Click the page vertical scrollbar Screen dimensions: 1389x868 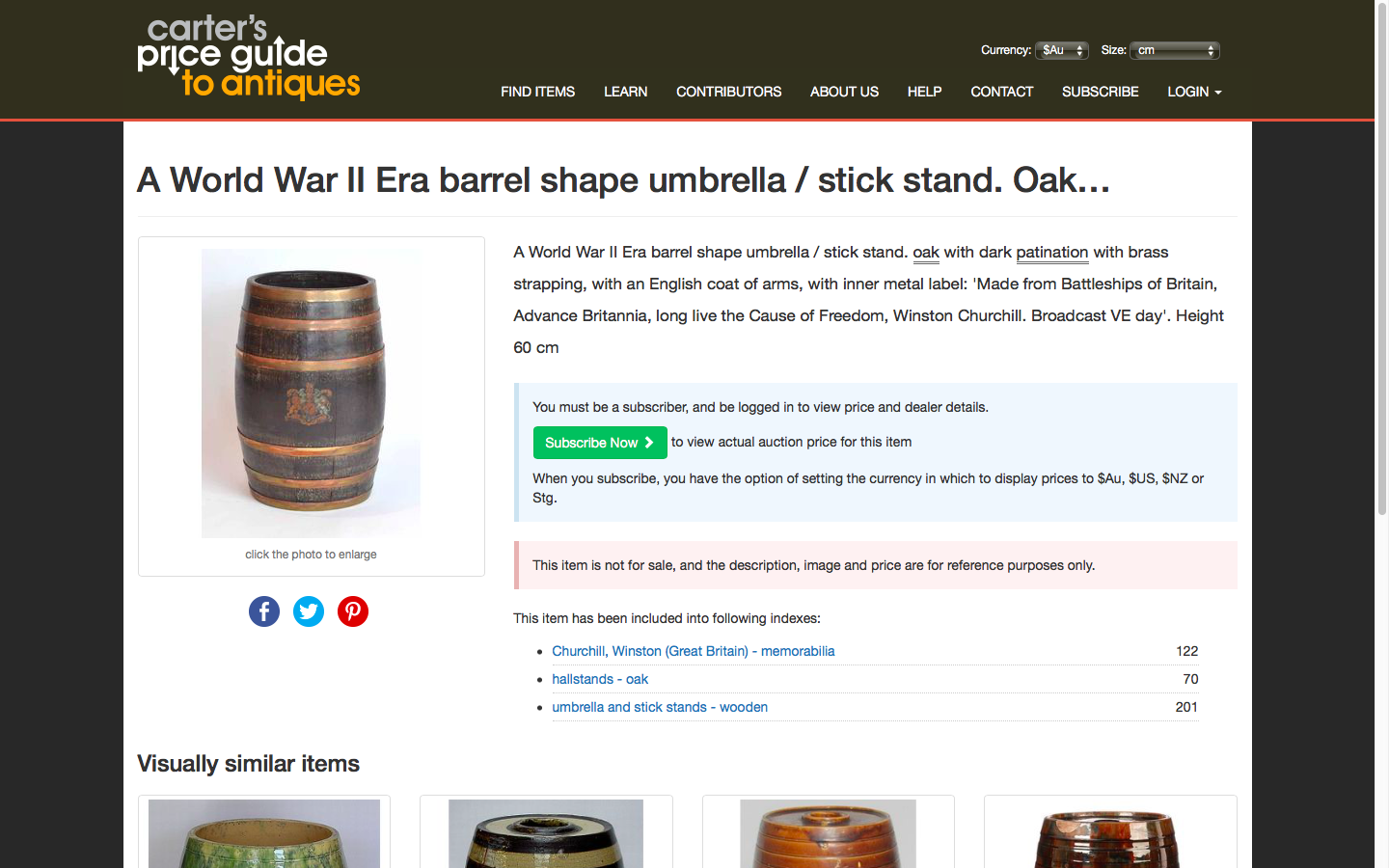pyautogui.click(x=1381, y=434)
